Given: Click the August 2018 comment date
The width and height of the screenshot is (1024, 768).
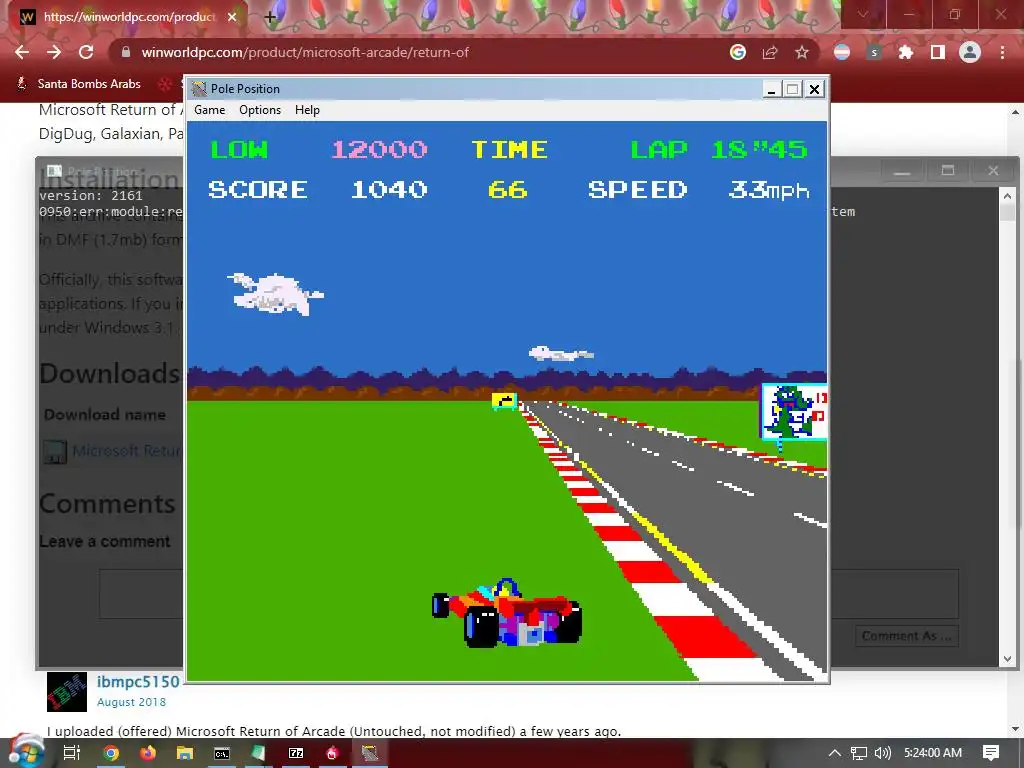Looking at the screenshot, I should (x=131, y=703).
